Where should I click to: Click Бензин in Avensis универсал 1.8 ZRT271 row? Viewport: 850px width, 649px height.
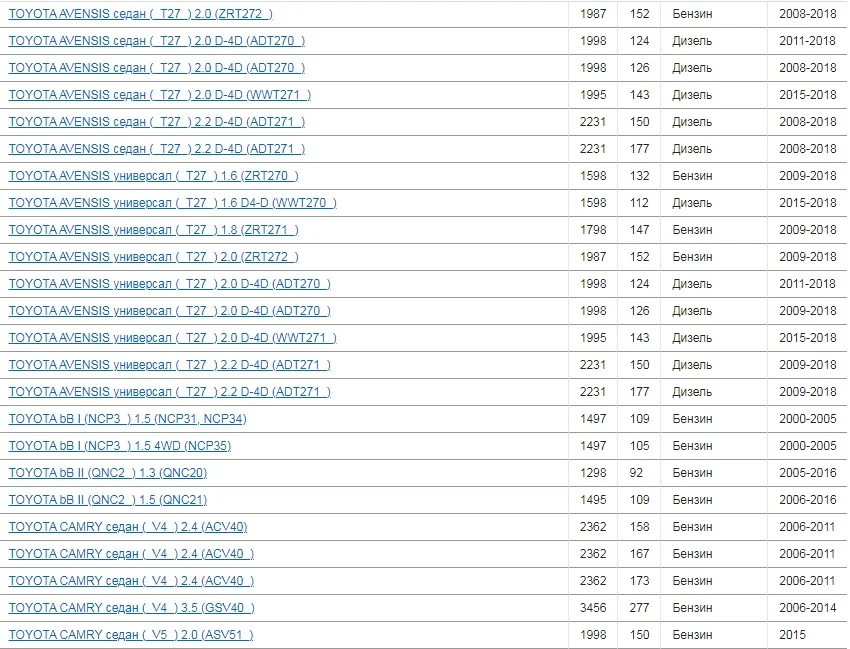click(692, 230)
